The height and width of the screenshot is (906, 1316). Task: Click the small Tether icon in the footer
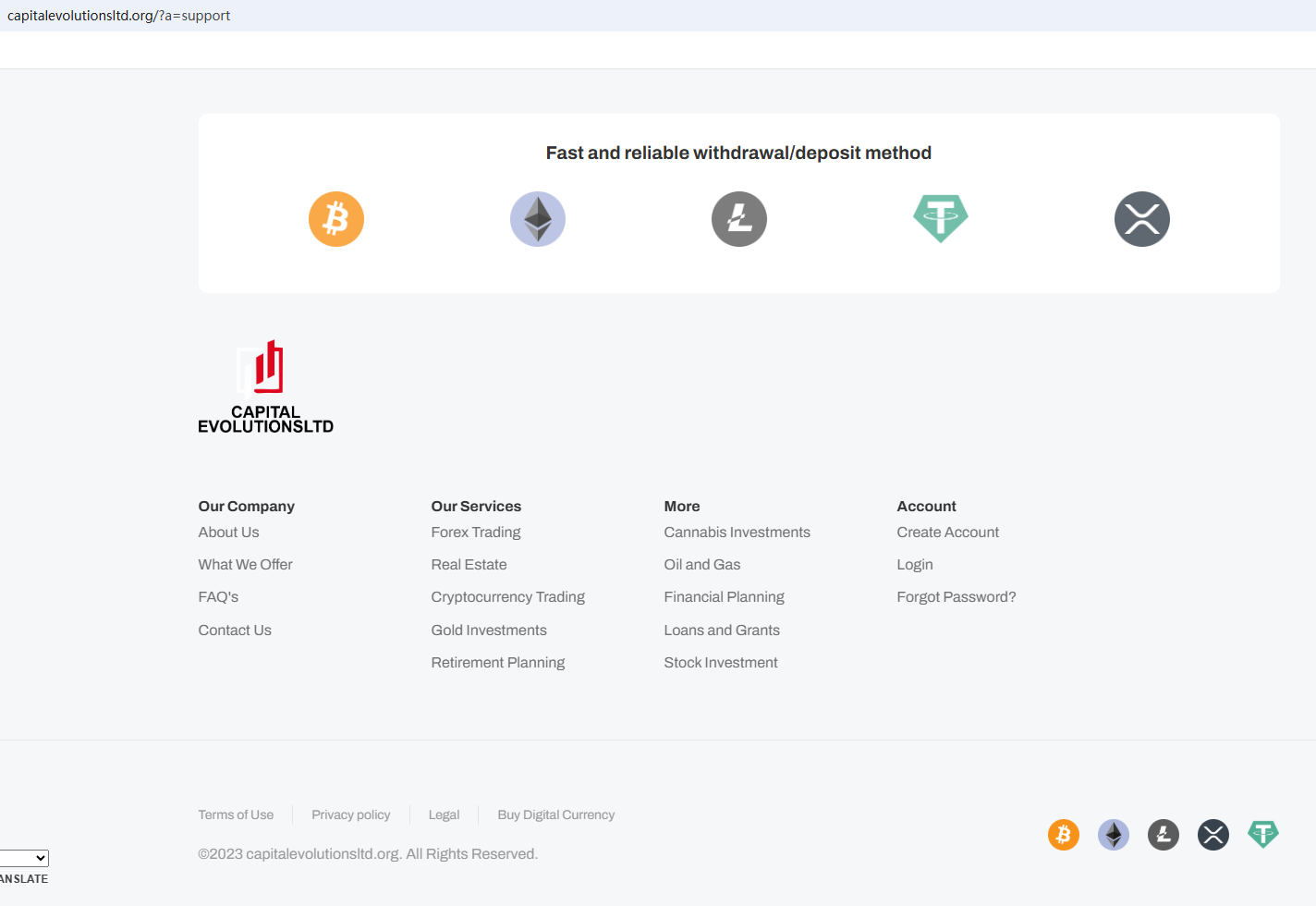point(1263,835)
